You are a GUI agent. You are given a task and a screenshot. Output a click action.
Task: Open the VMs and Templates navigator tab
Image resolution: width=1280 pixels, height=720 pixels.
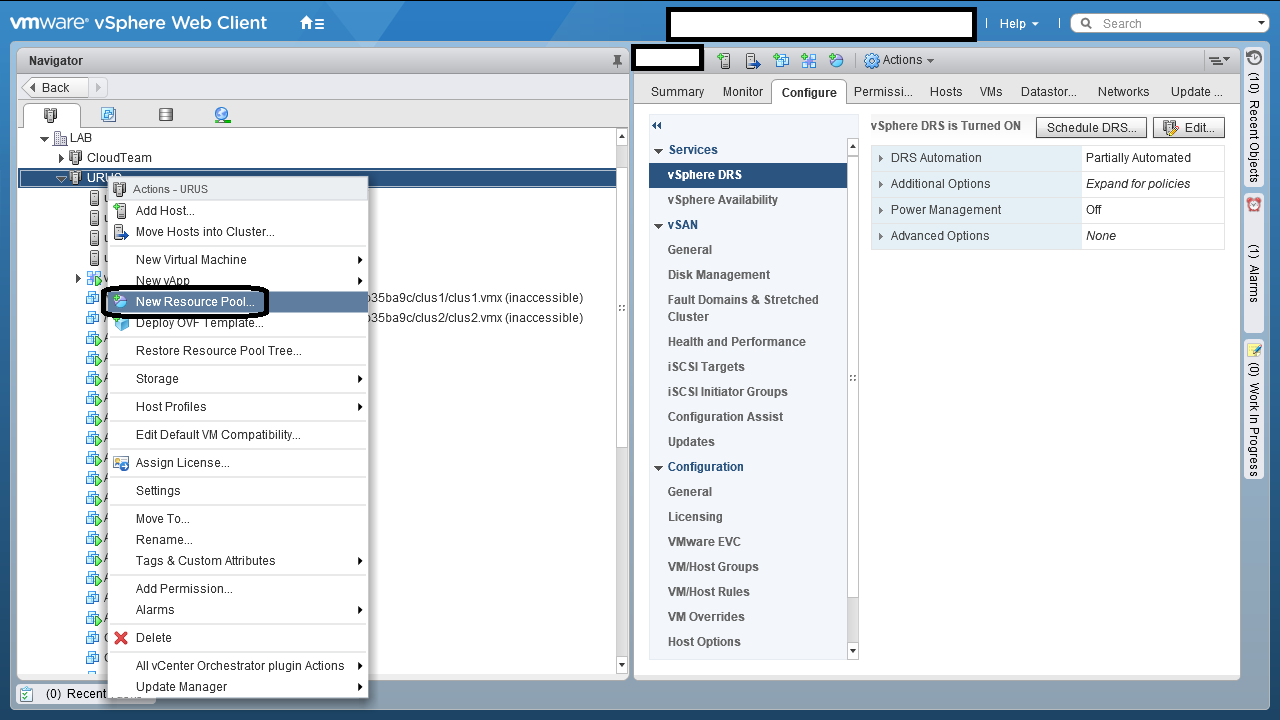click(108, 115)
